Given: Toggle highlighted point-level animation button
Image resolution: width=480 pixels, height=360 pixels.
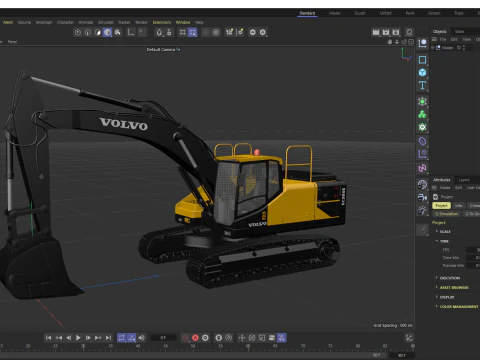Looking at the screenshot, I should tap(282, 338).
